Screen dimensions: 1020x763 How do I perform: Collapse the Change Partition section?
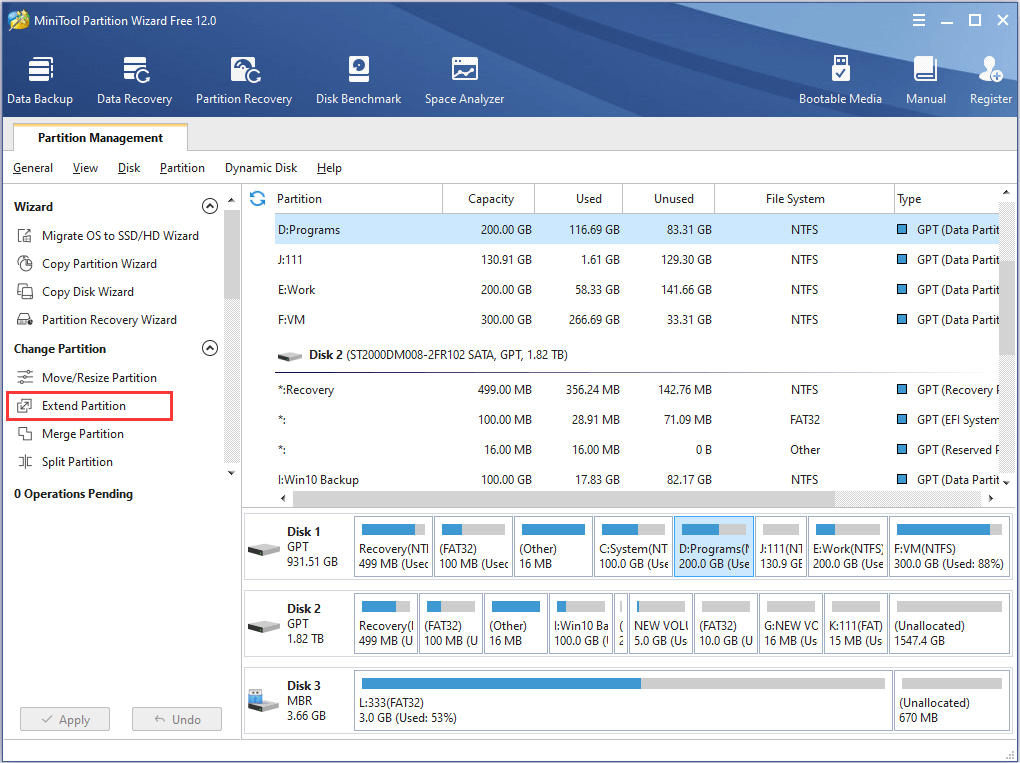(x=209, y=348)
